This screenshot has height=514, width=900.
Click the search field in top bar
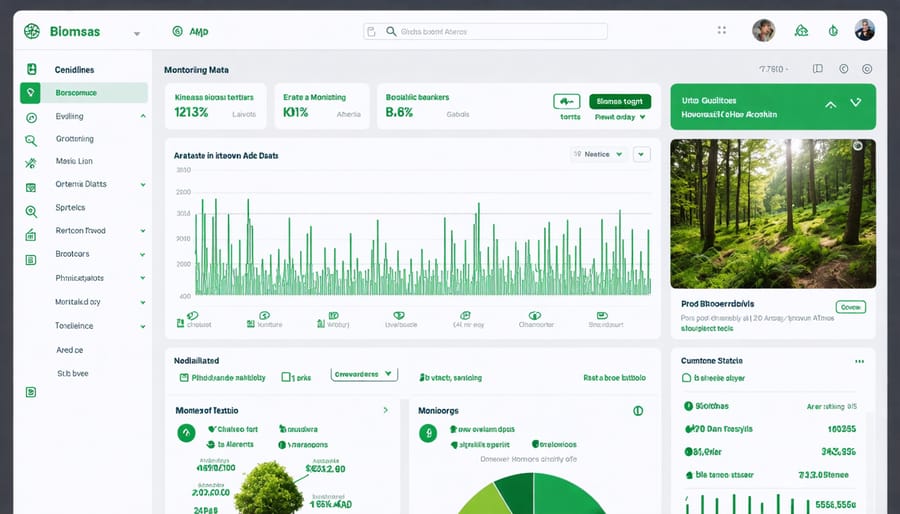485,32
